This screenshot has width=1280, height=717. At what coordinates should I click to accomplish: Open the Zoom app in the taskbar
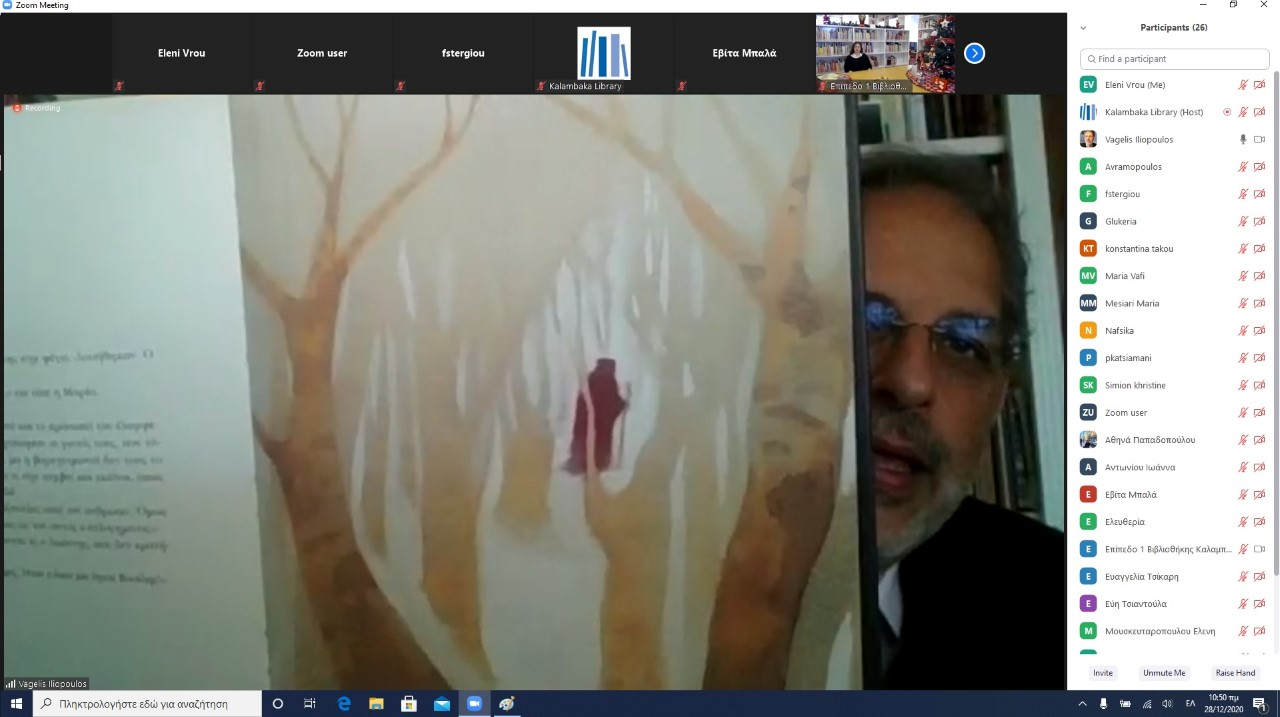point(474,704)
